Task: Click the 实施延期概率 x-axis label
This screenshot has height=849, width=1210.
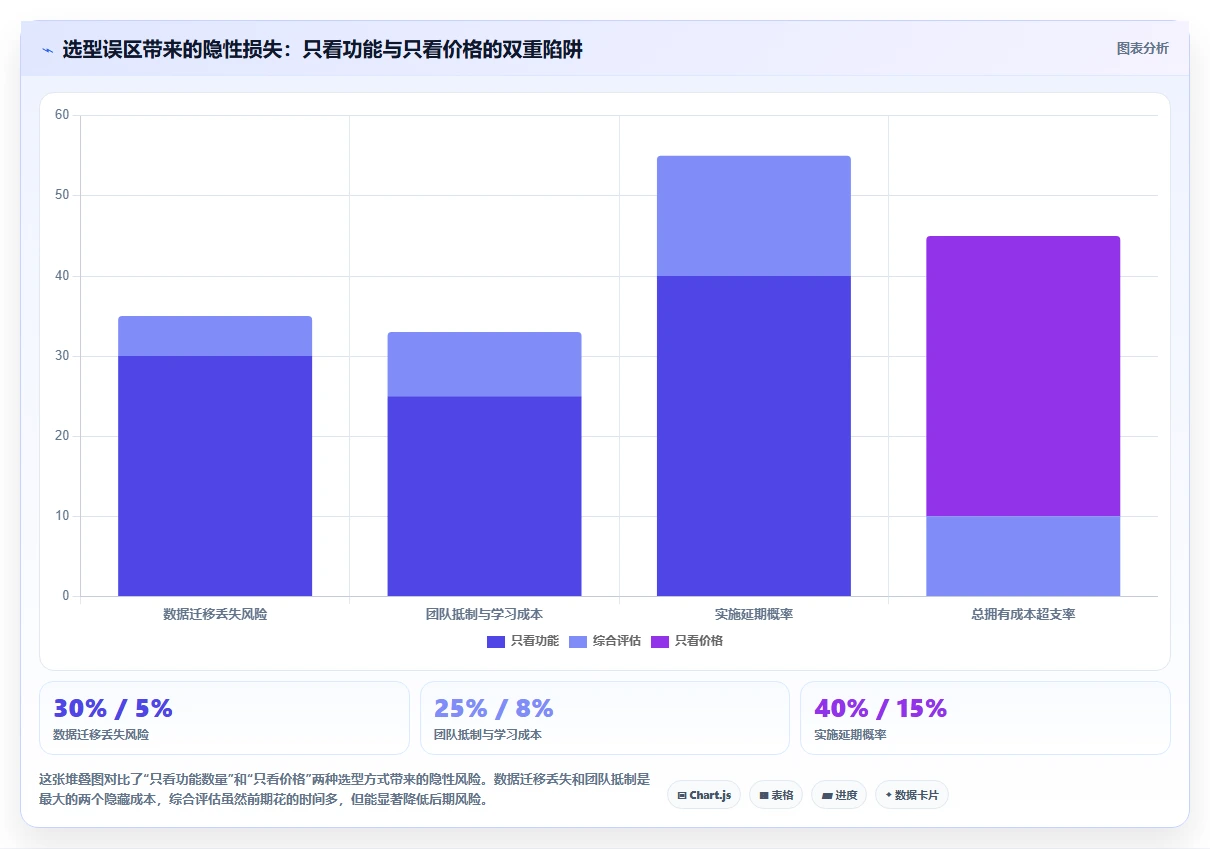Action: 754,614
